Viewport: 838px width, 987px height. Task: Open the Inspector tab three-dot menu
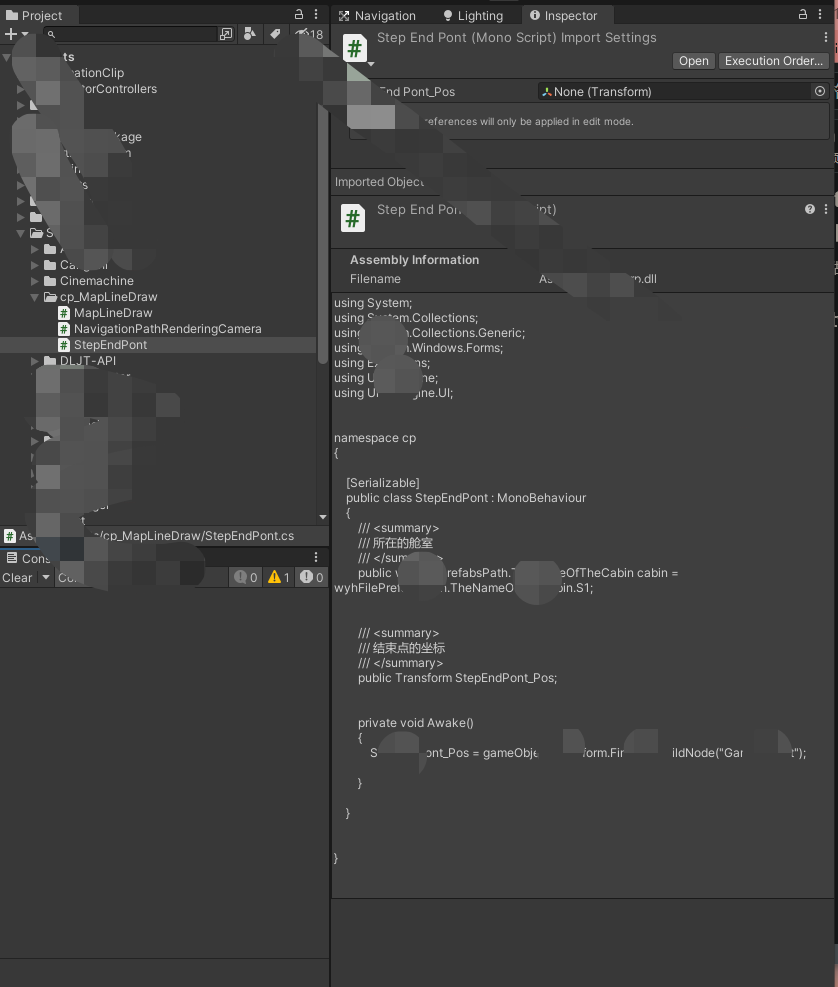coord(820,14)
